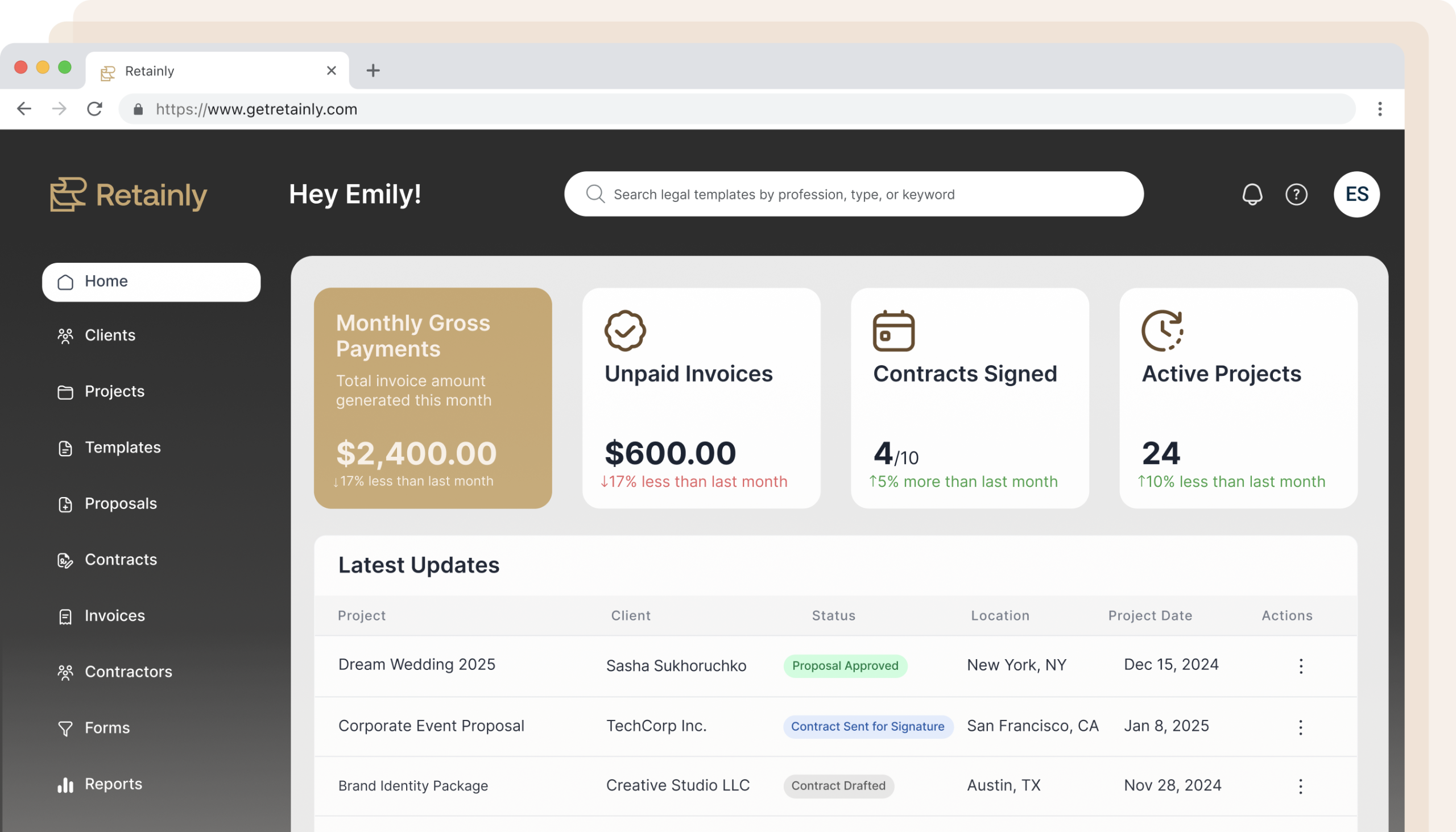The width and height of the screenshot is (1456, 832).
Task: Open the help question mark icon
Action: [x=1296, y=194]
